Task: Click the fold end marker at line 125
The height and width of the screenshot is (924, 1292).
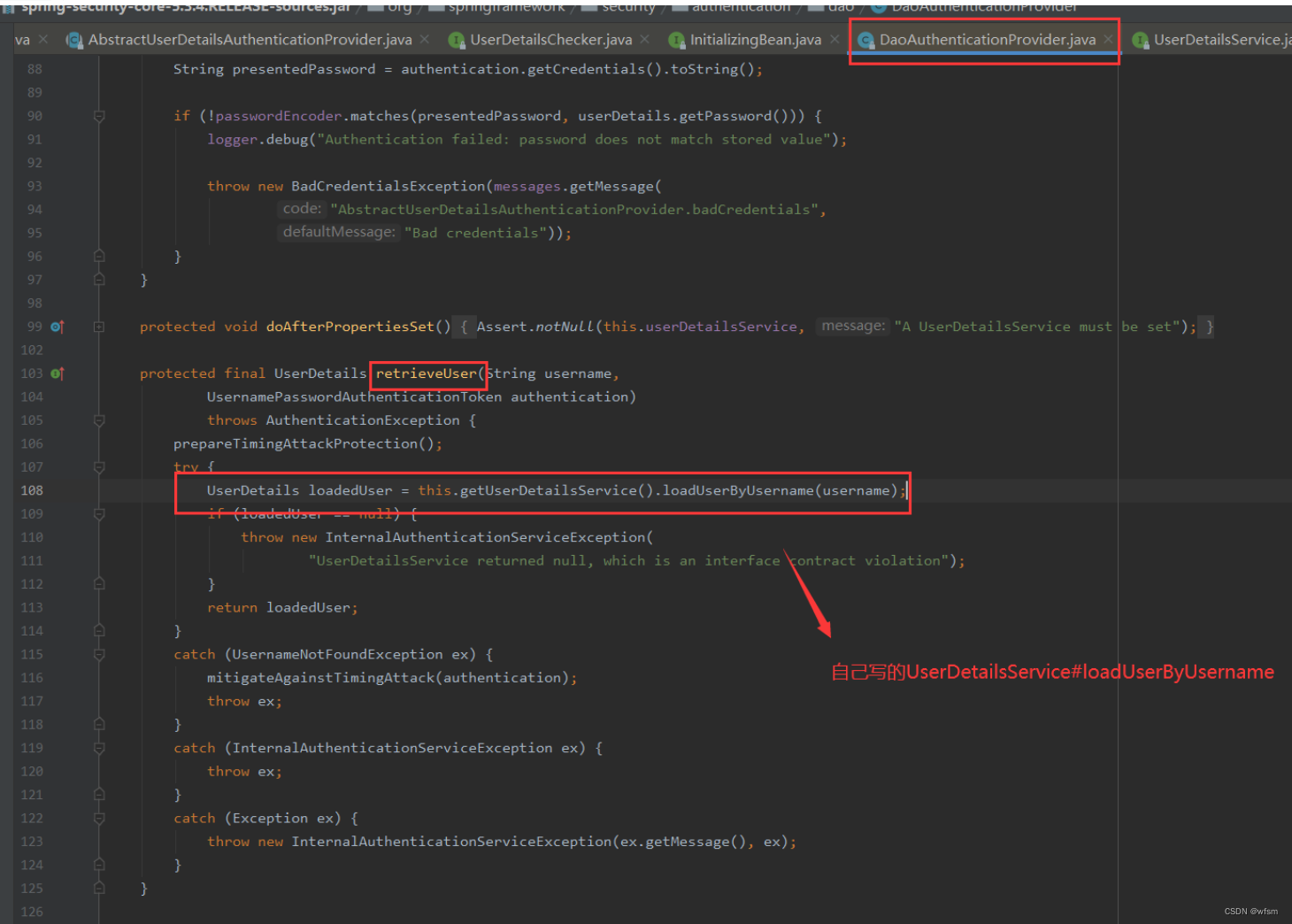Action: [x=99, y=889]
